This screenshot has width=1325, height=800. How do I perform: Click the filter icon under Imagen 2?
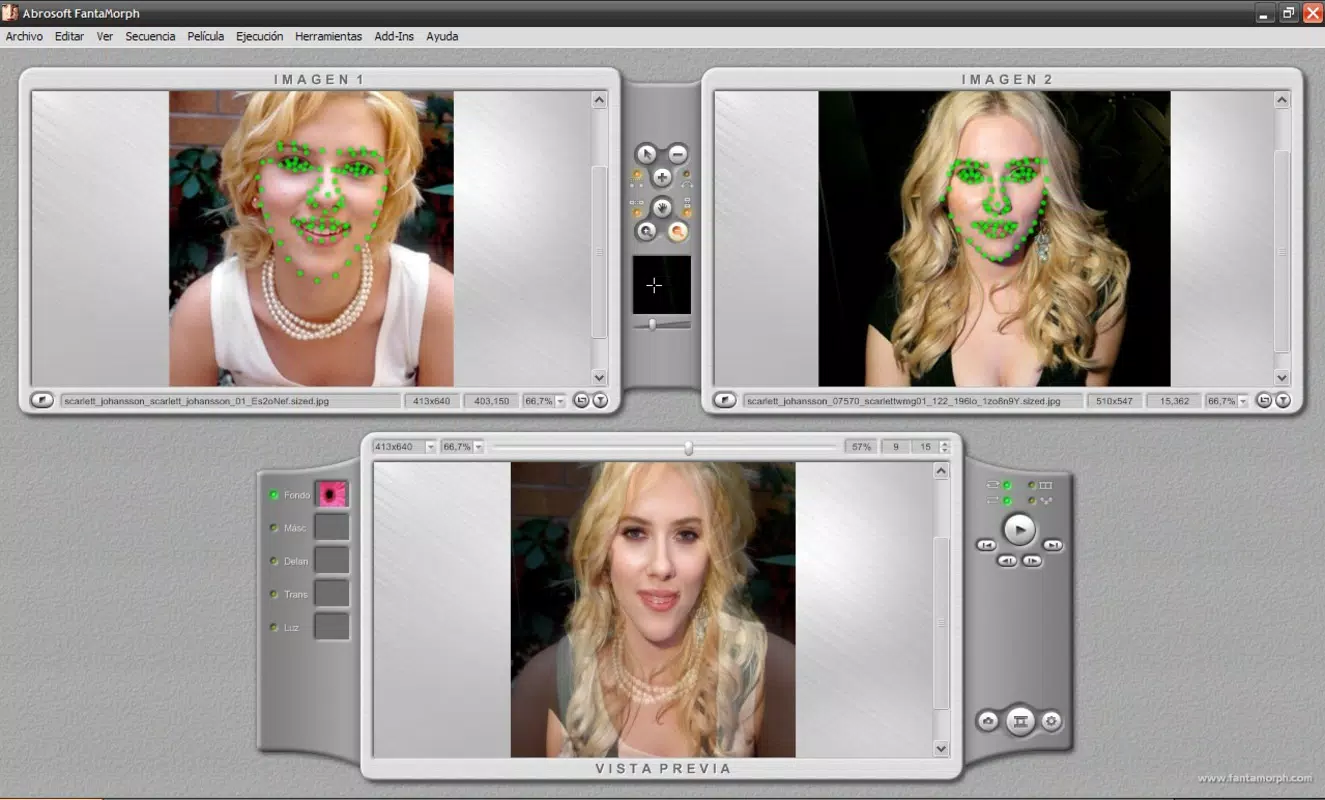[1282, 400]
